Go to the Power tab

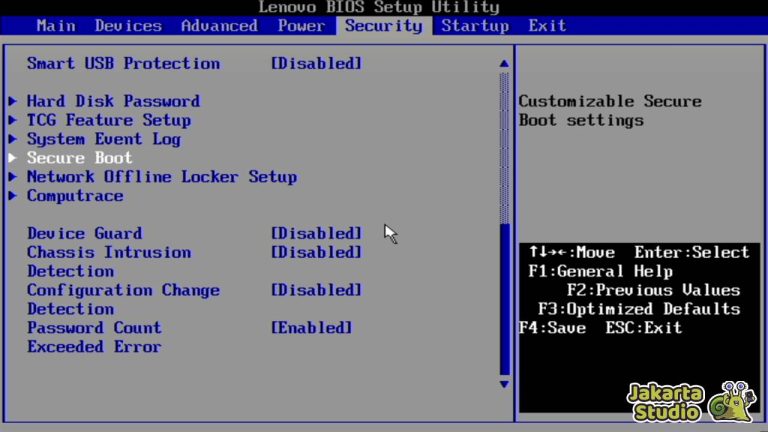(301, 25)
